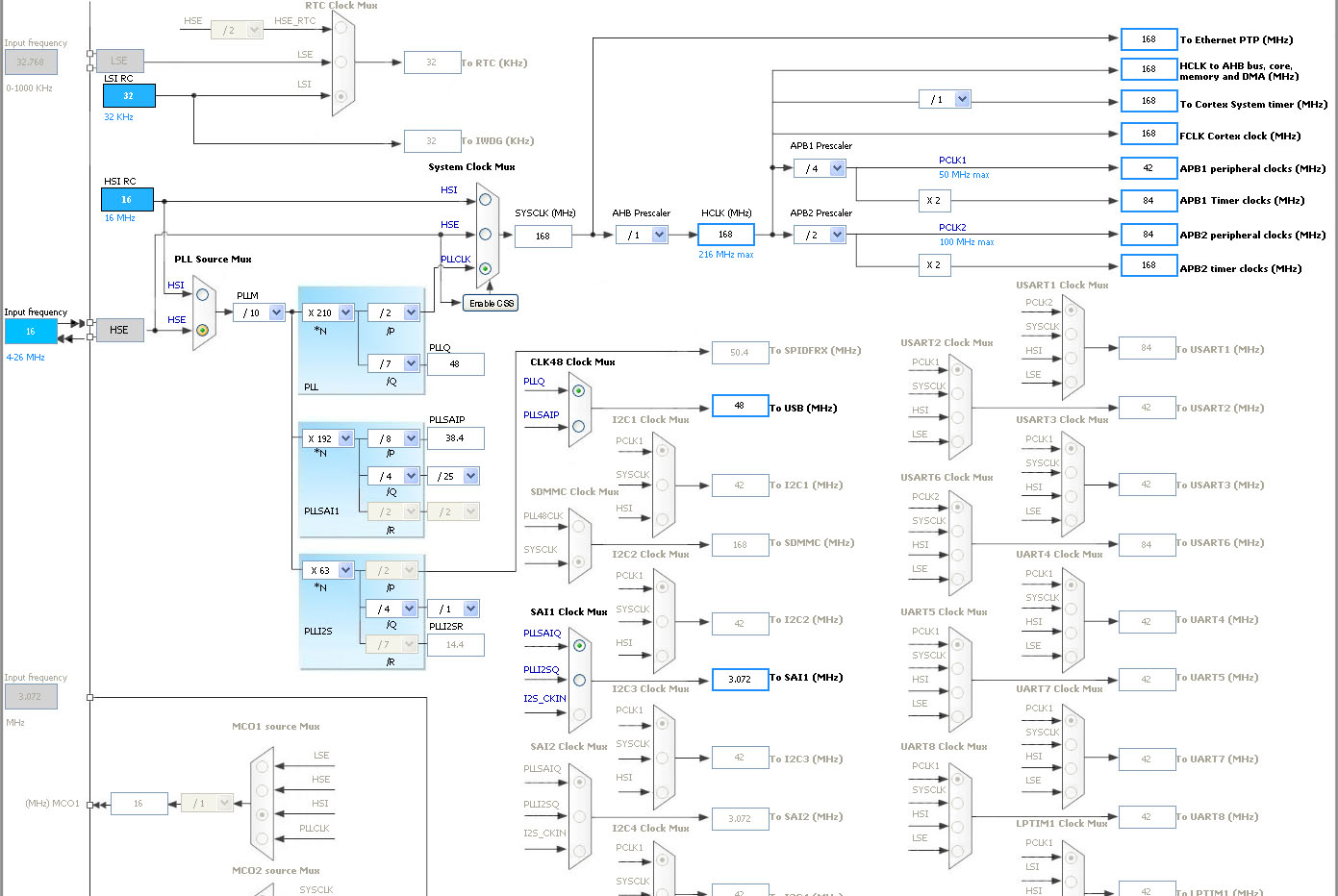Screen dimensions: 1338x896
Task: Open the PLLSAI1 /8 P divider dropdown
Action: pyautogui.click(x=412, y=438)
